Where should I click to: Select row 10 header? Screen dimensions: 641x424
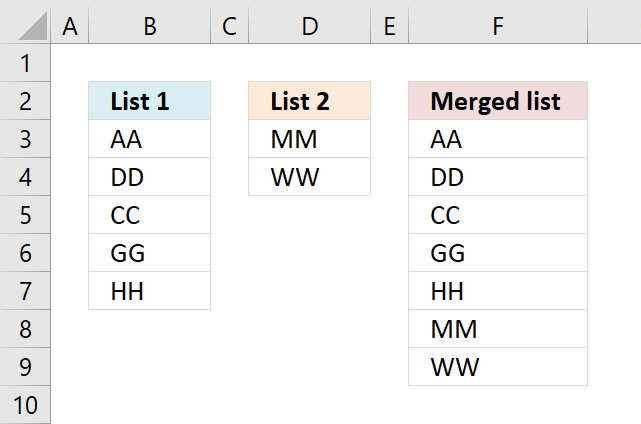[25, 405]
